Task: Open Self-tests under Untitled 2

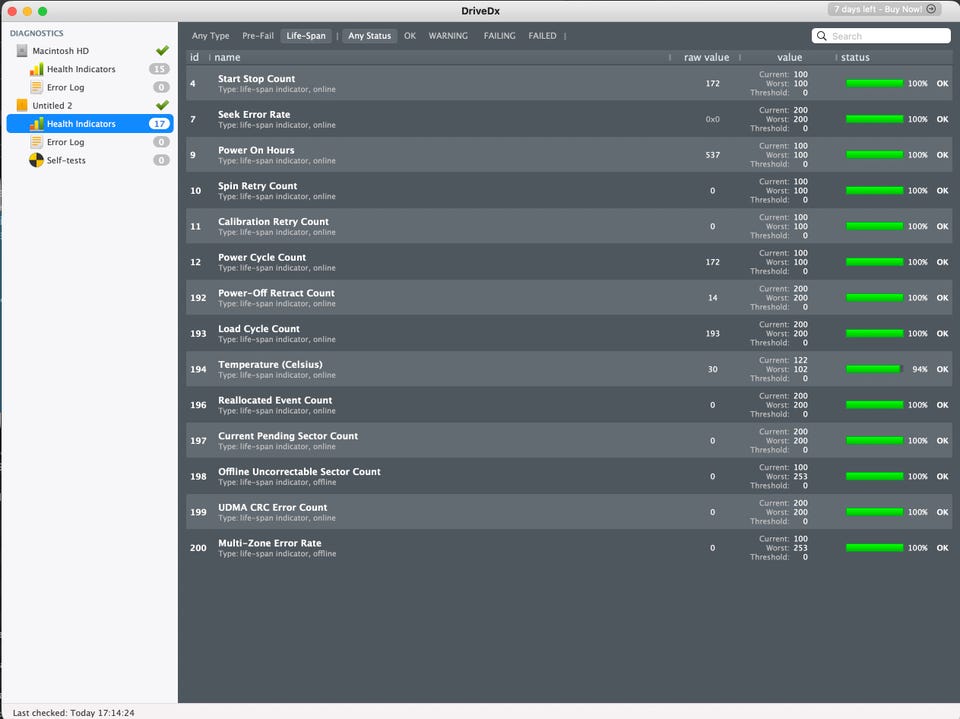Action: click(66, 160)
